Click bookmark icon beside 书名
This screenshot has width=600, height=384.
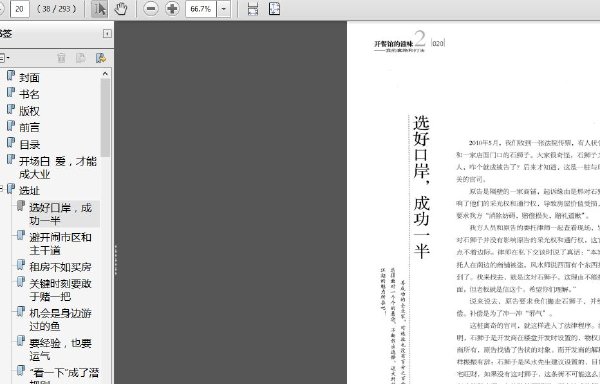pyautogui.click(x=11, y=92)
